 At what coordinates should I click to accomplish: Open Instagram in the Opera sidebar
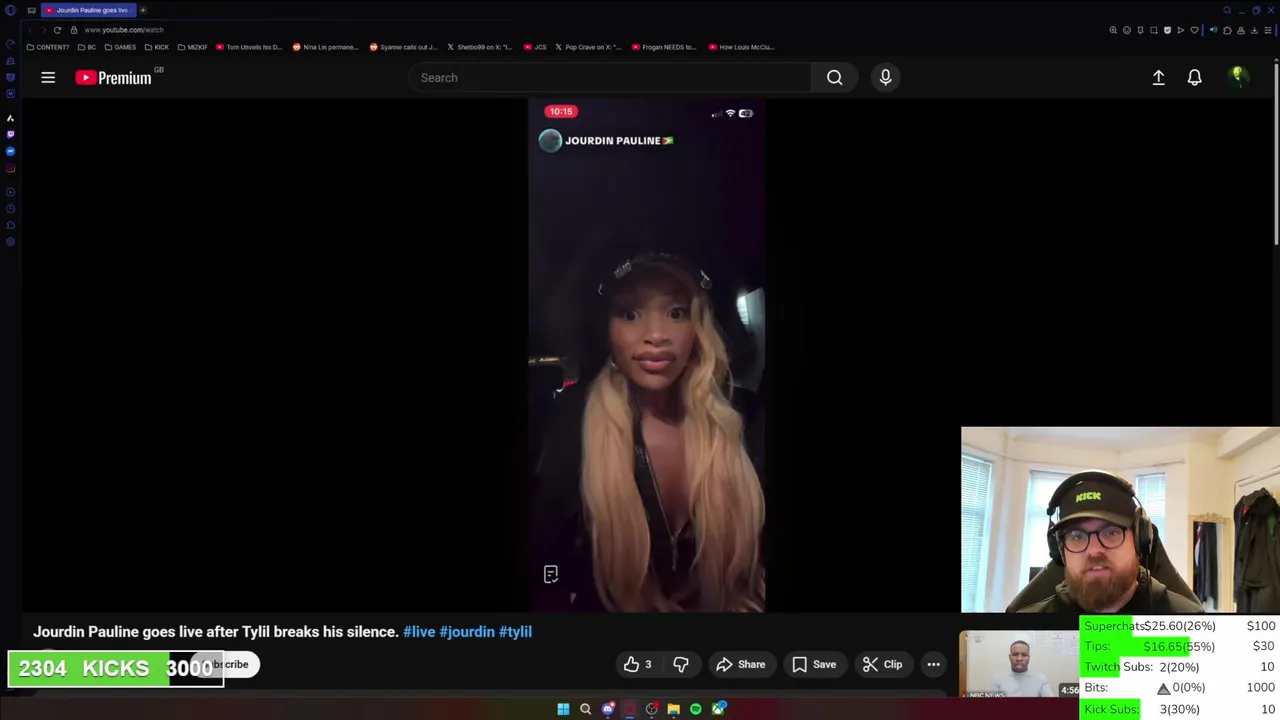tap(10, 168)
